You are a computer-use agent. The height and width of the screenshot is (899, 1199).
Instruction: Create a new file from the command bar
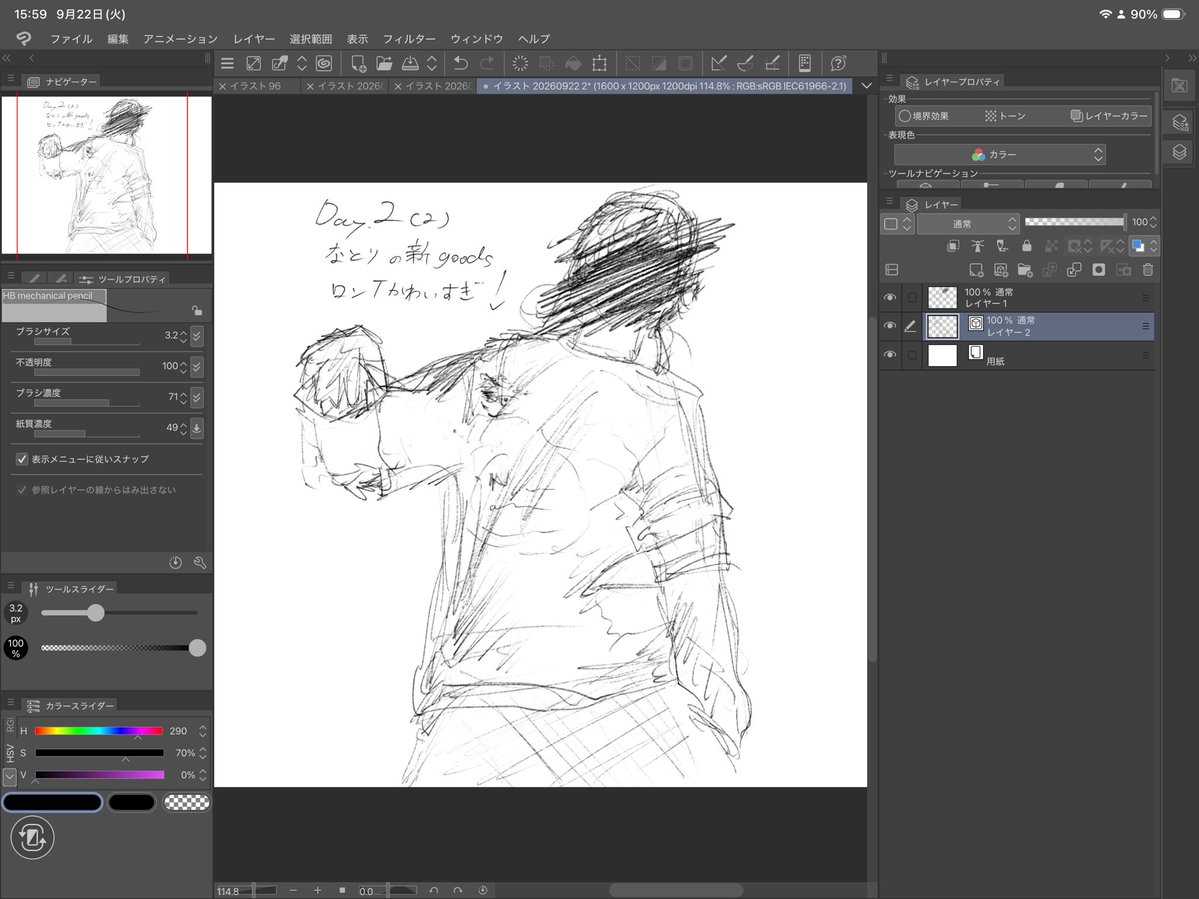(x=358, y=63)
